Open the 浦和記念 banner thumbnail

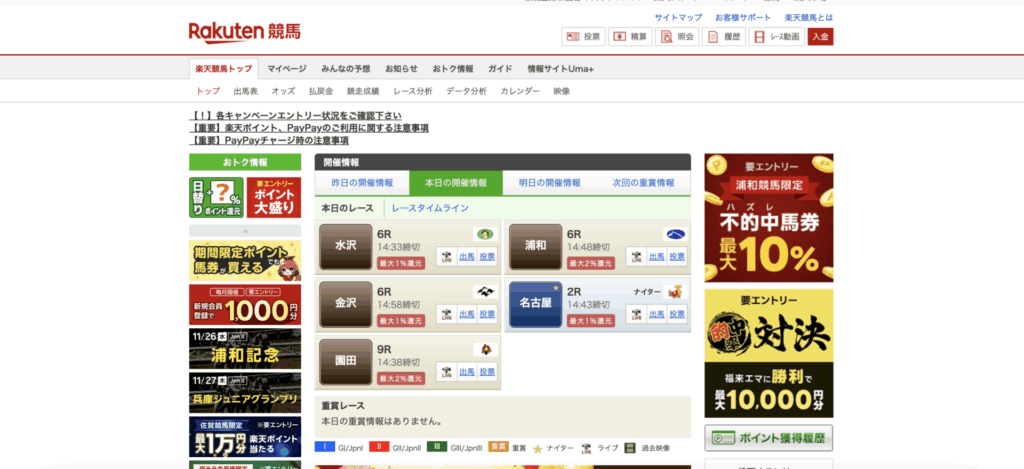244,349
